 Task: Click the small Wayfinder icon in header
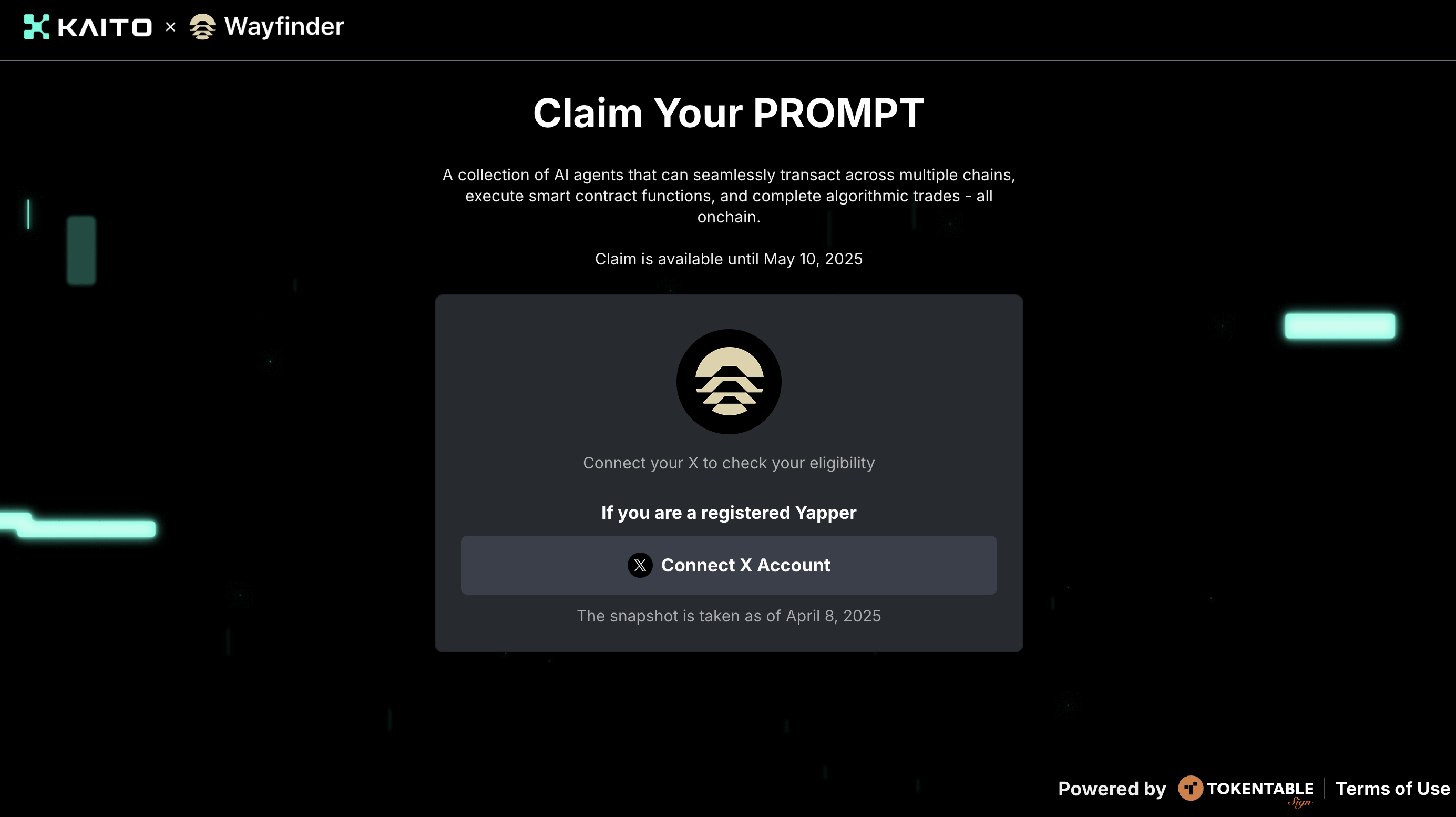pos(202,27)
